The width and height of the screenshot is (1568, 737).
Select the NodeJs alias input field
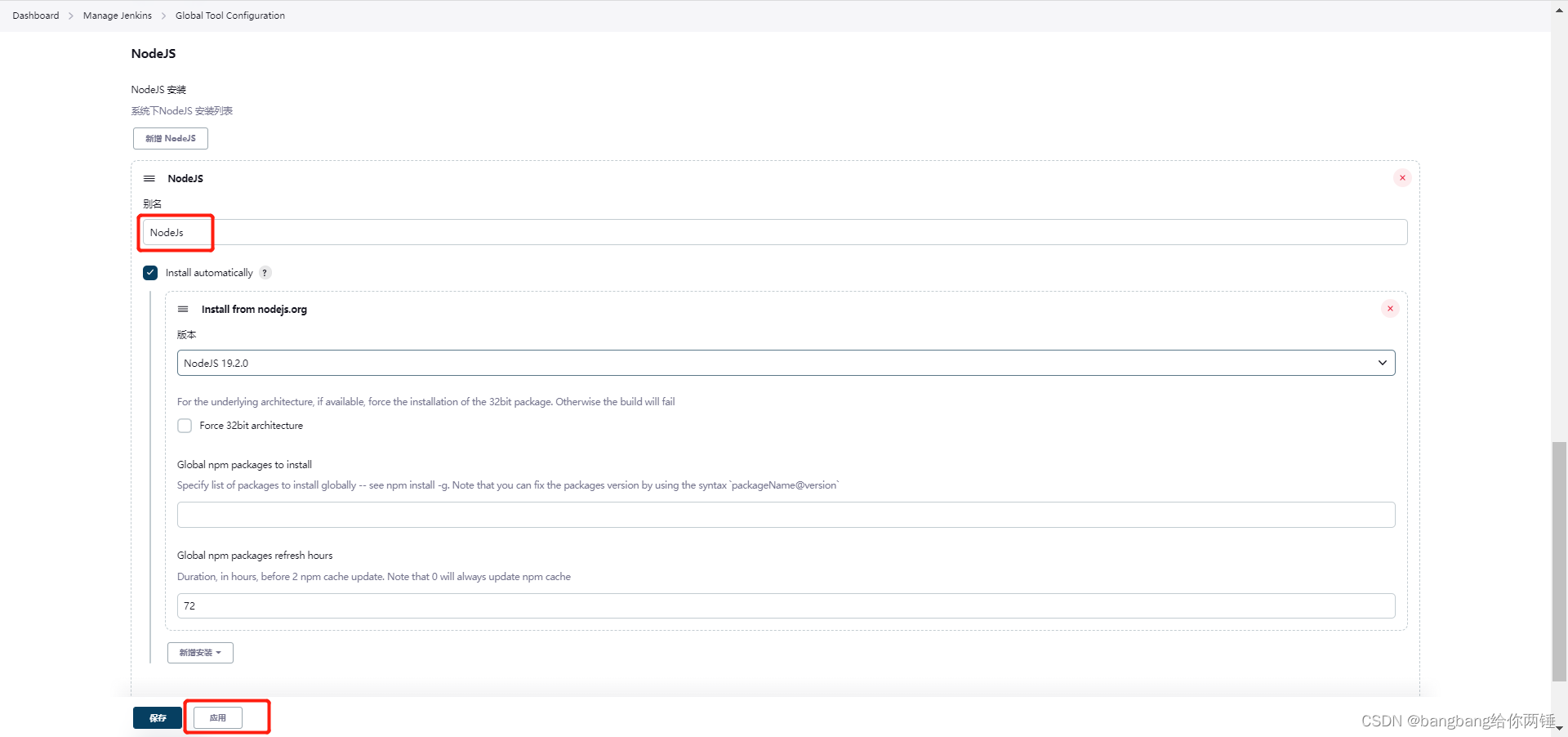(175, 232)
